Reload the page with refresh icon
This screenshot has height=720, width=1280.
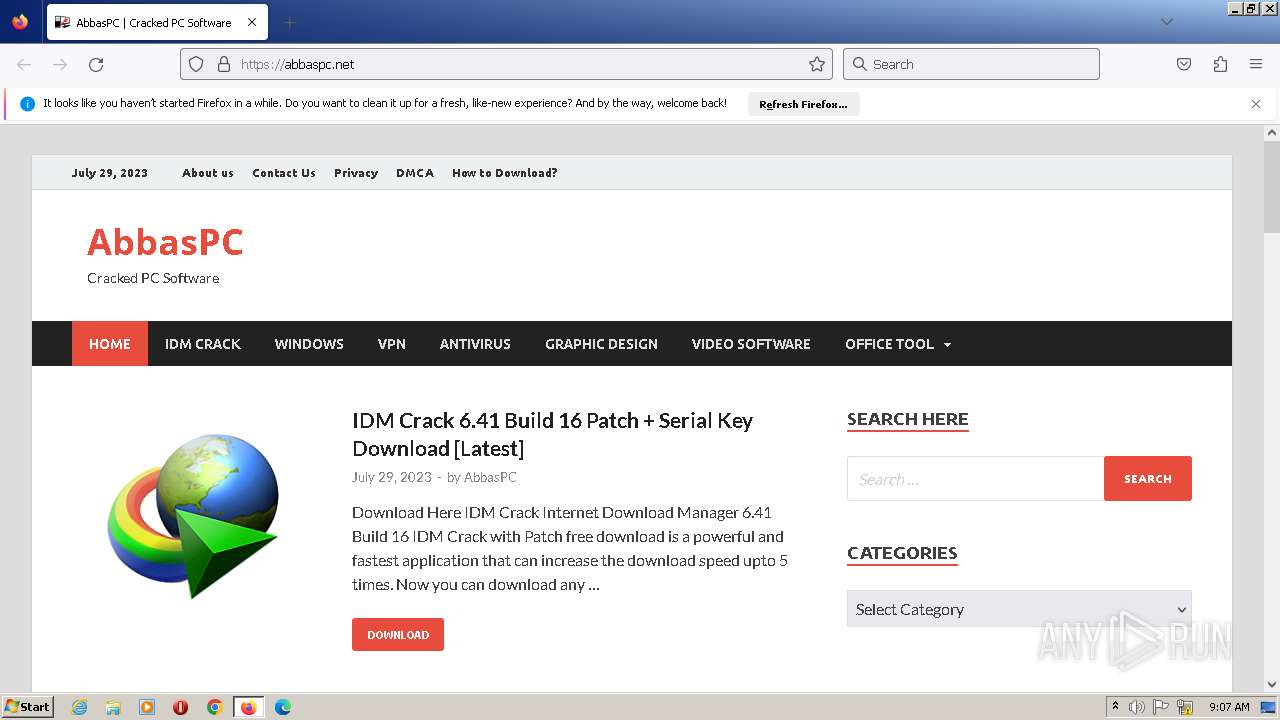tap(96, 64)
